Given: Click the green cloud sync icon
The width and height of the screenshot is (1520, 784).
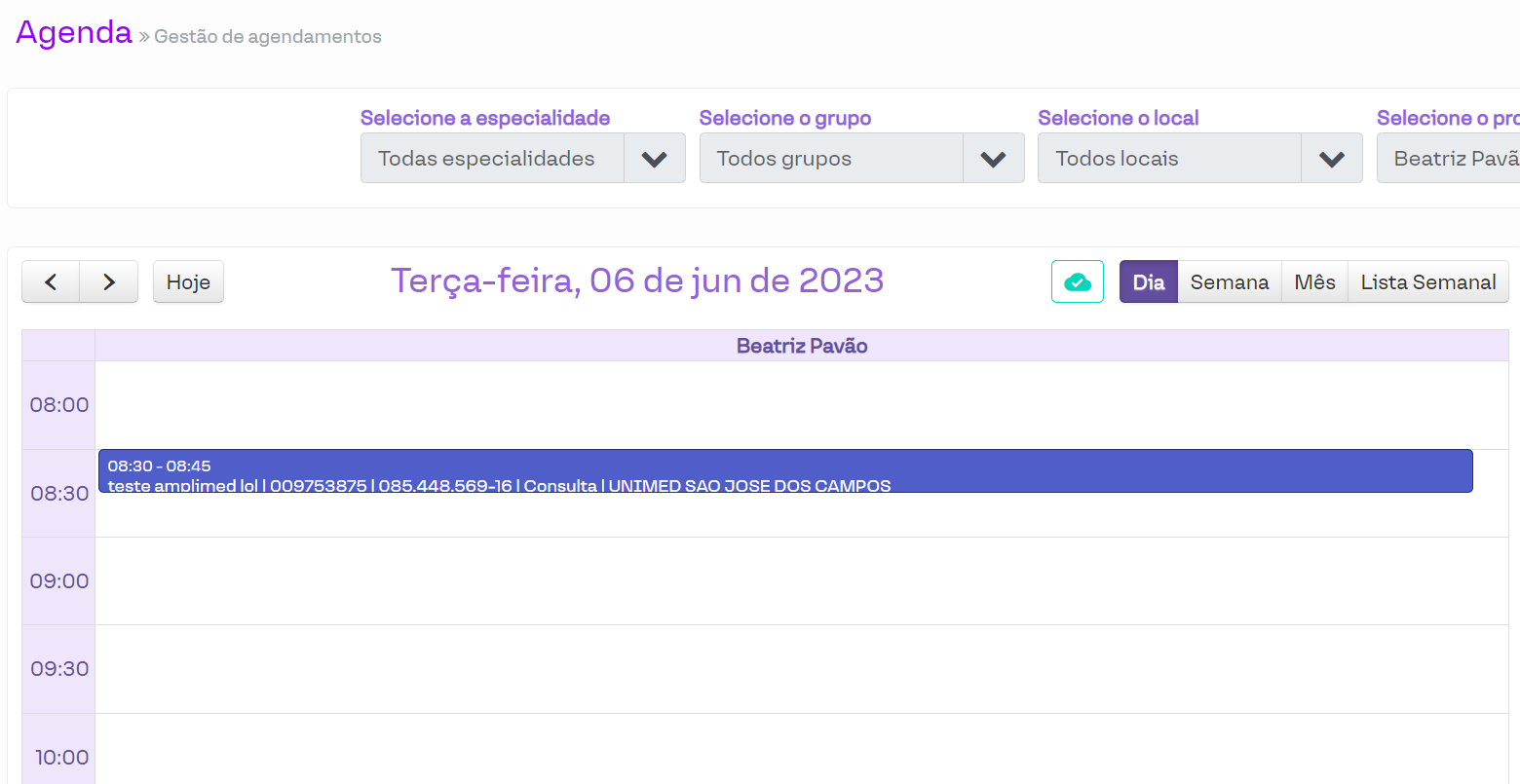Looking at the screenshot, I should pyautogui.click(x=1077, y=282).
